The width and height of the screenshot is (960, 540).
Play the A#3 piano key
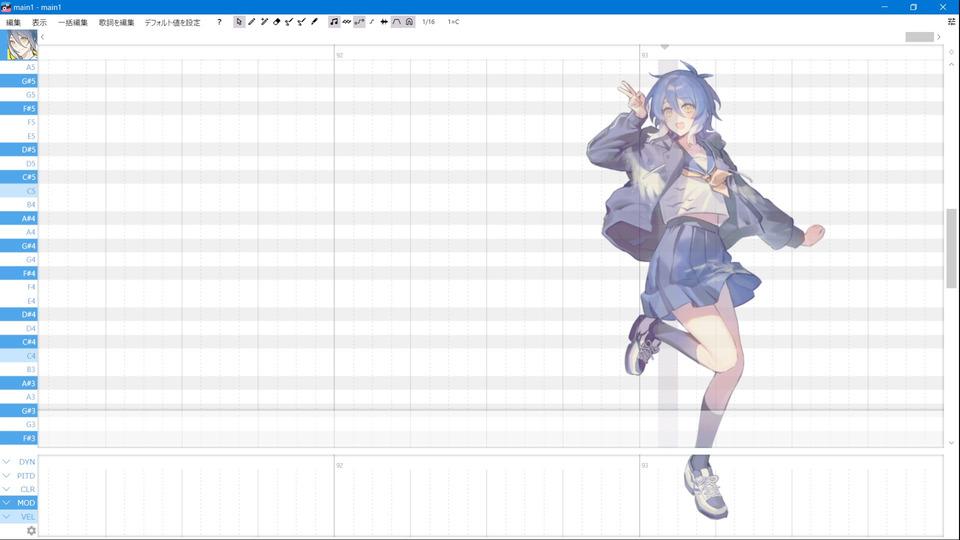(x=18, y=383)
